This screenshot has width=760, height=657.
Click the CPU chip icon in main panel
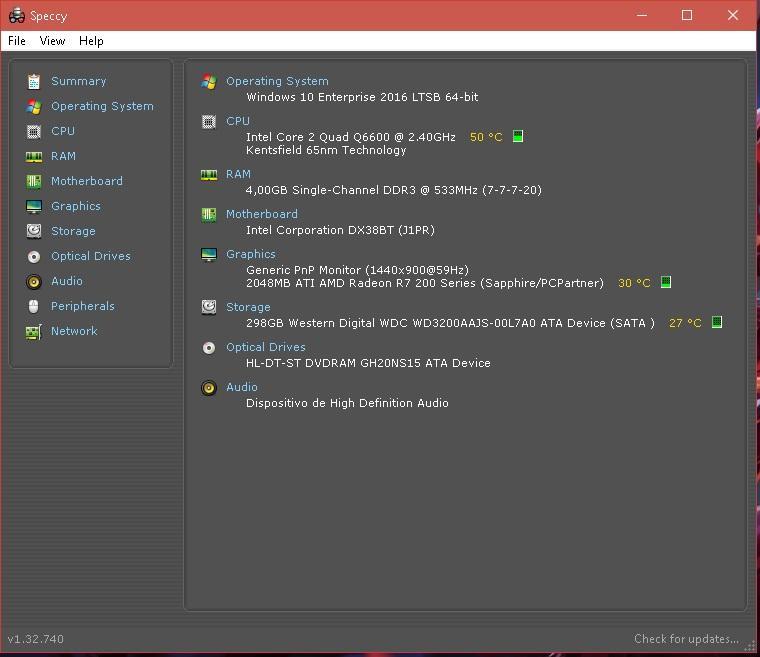209,122
